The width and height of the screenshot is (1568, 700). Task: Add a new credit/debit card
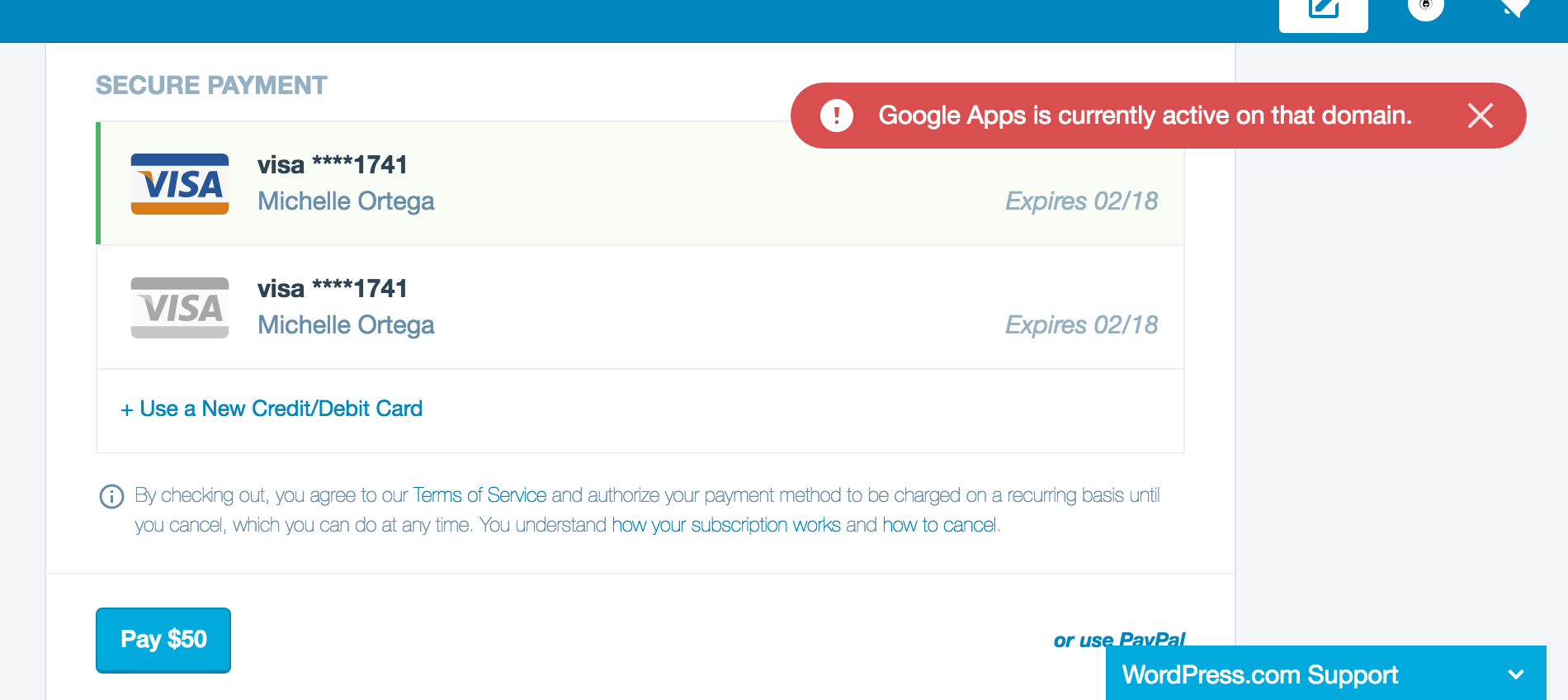(272, 409)
